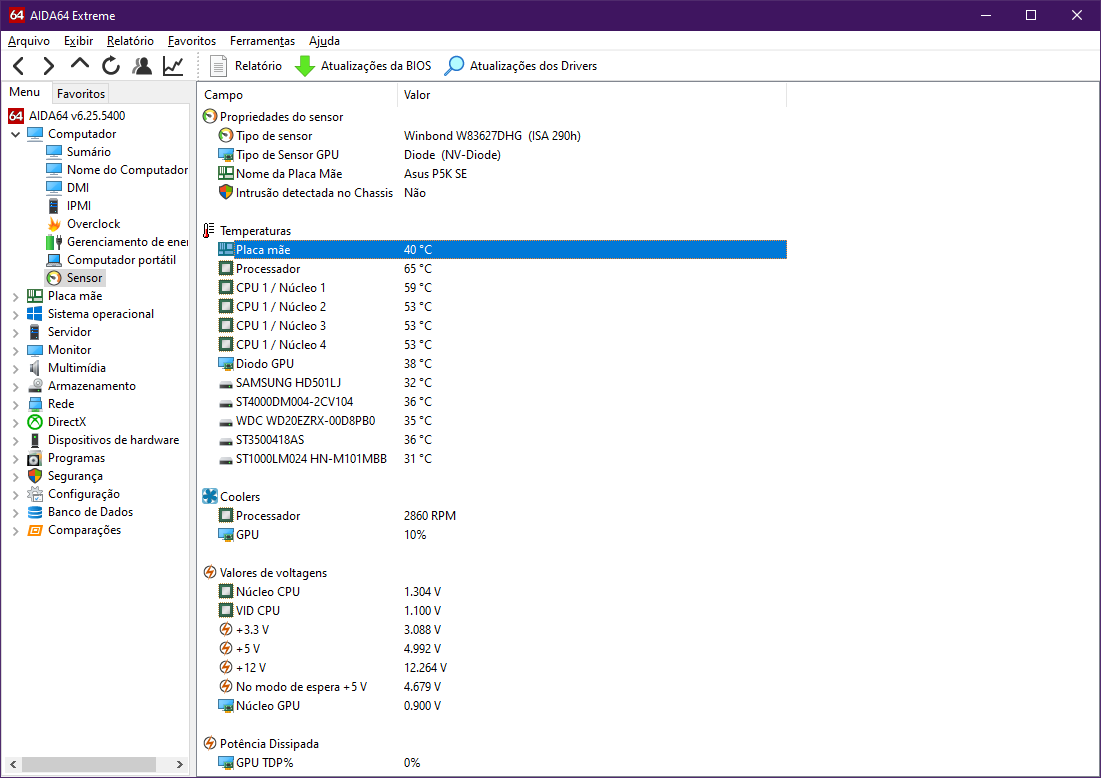Click the Overclock flame icon
1101x778 pixels.
(x=54, y=224)
